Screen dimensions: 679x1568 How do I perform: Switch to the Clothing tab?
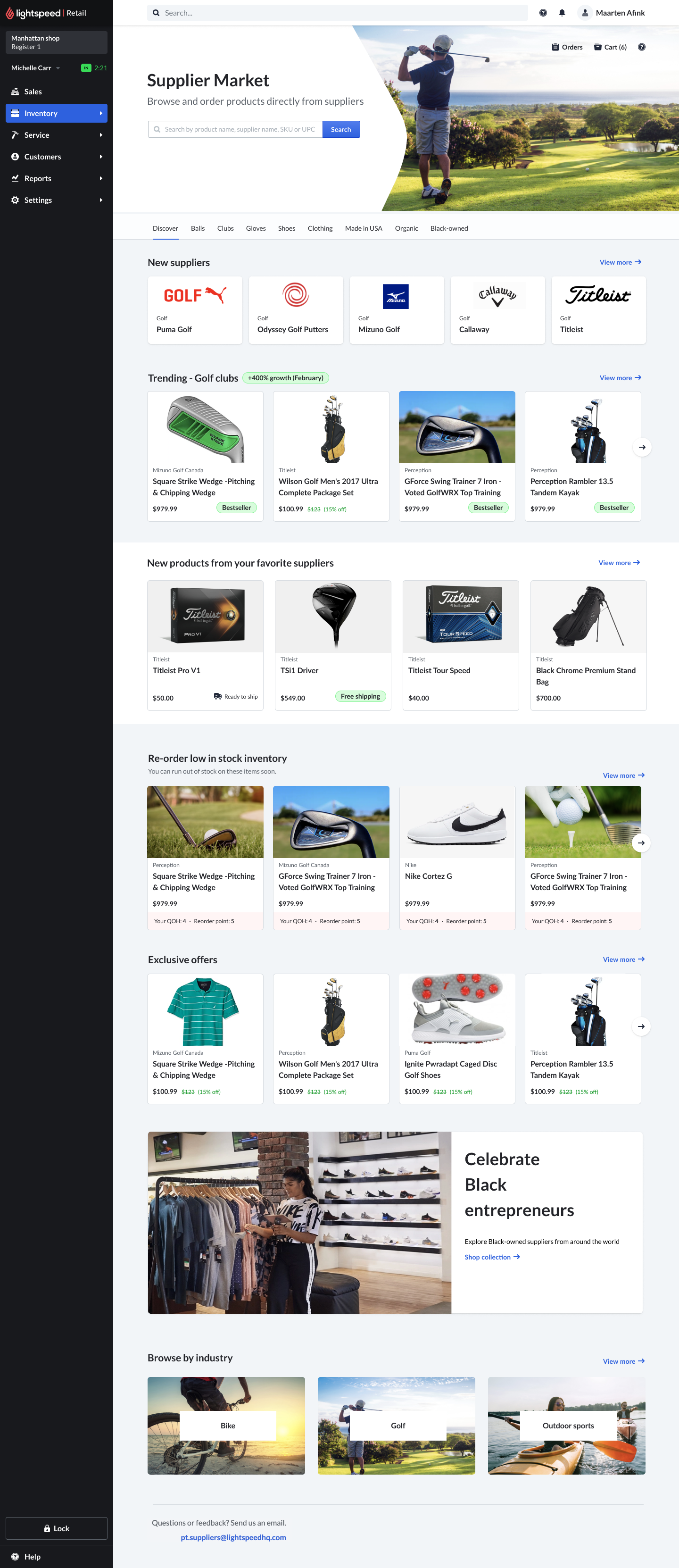320,228
